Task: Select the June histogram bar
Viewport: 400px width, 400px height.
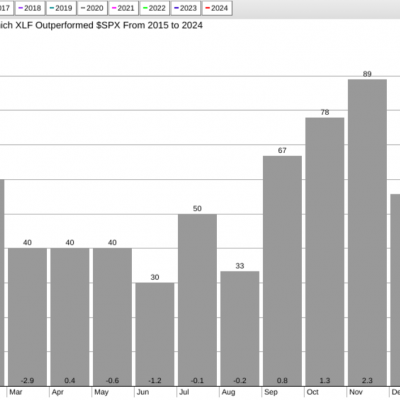Action: pos(155,334)
